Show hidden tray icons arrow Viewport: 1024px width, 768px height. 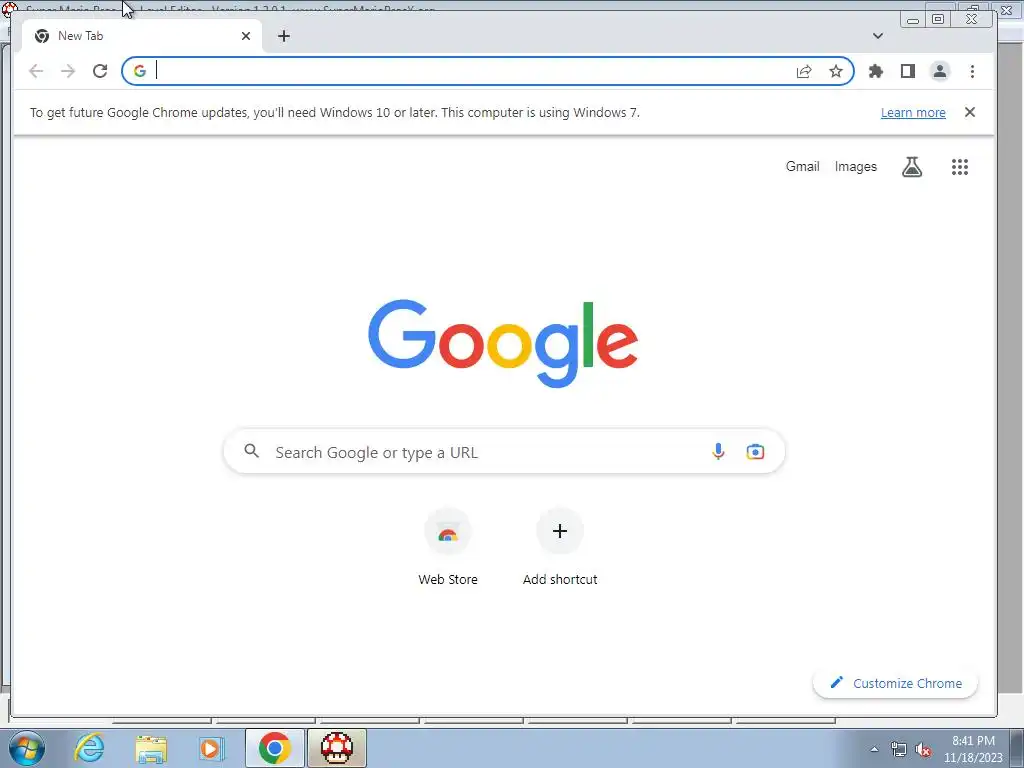click(x=874, y=749)
